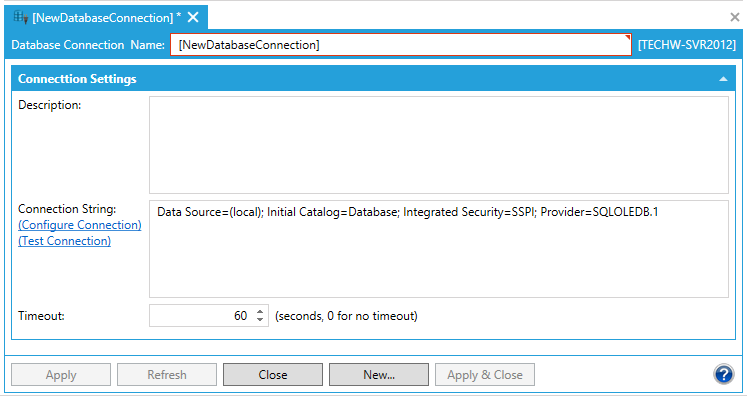Screen dimensions: 747x396
Task: Click the database icon on the tab
Action: [20, 17]
